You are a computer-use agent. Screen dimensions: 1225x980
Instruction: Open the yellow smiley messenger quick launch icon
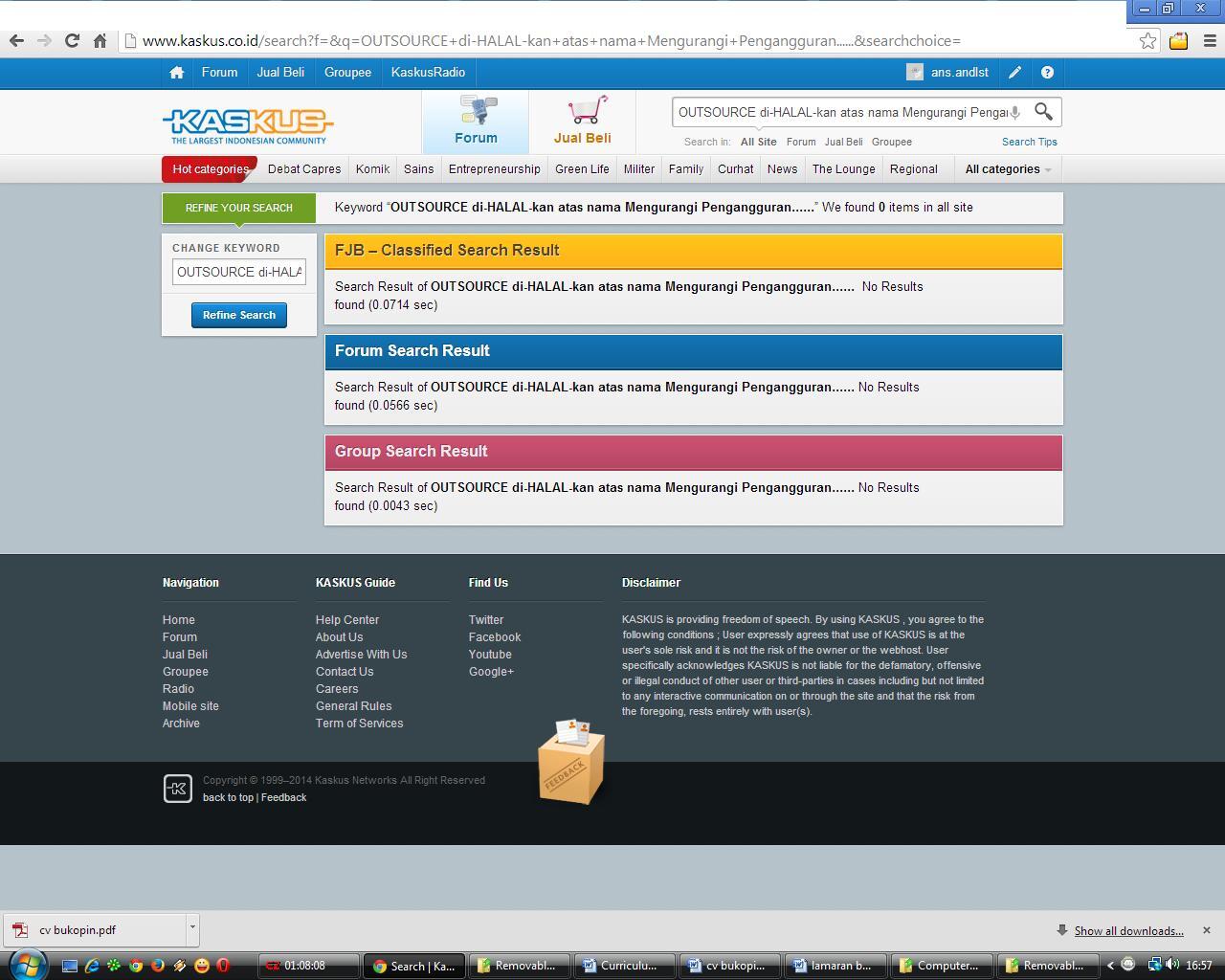tap(201, 966)
